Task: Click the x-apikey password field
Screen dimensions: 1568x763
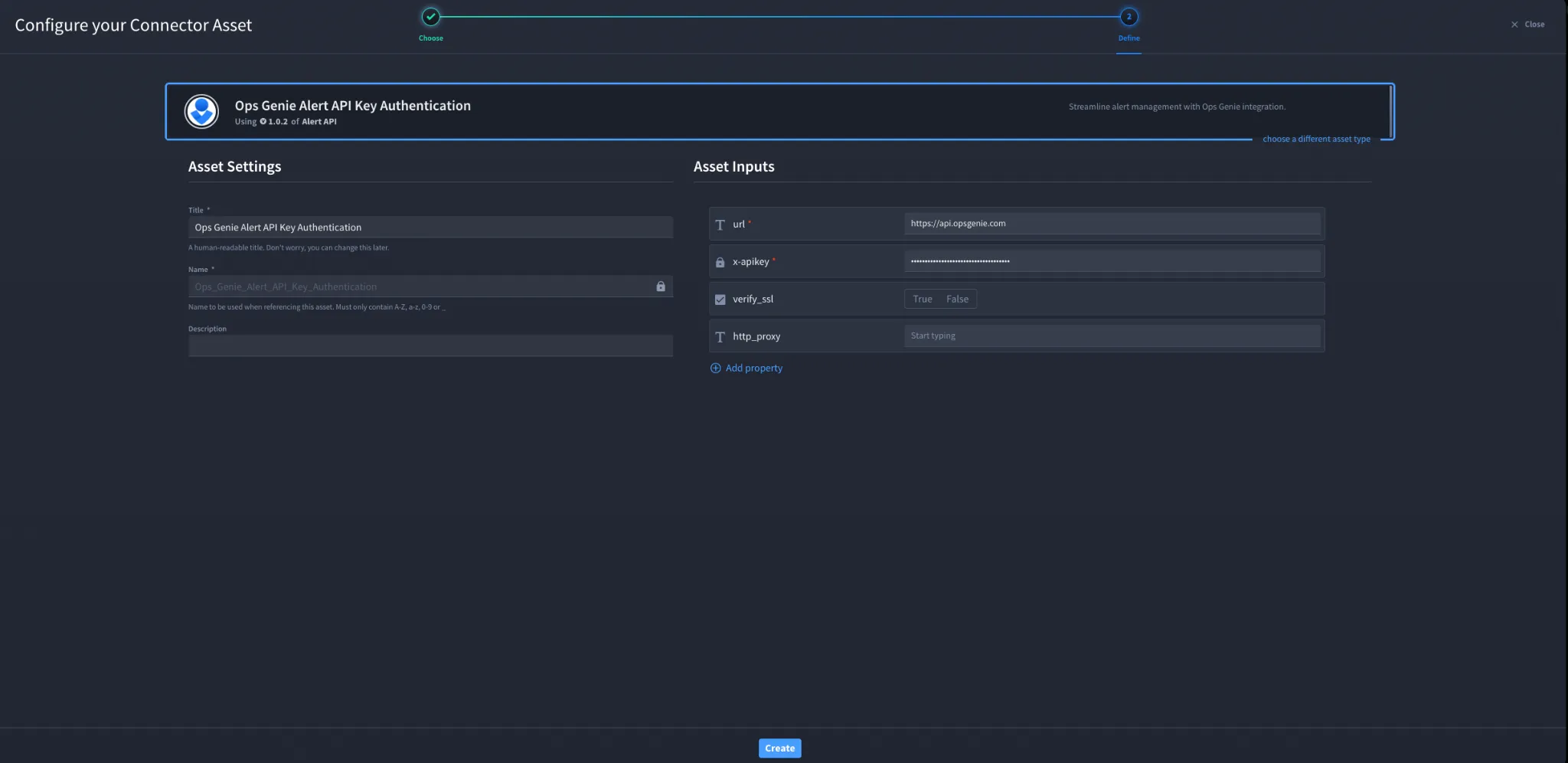Action: [1112, 261]
